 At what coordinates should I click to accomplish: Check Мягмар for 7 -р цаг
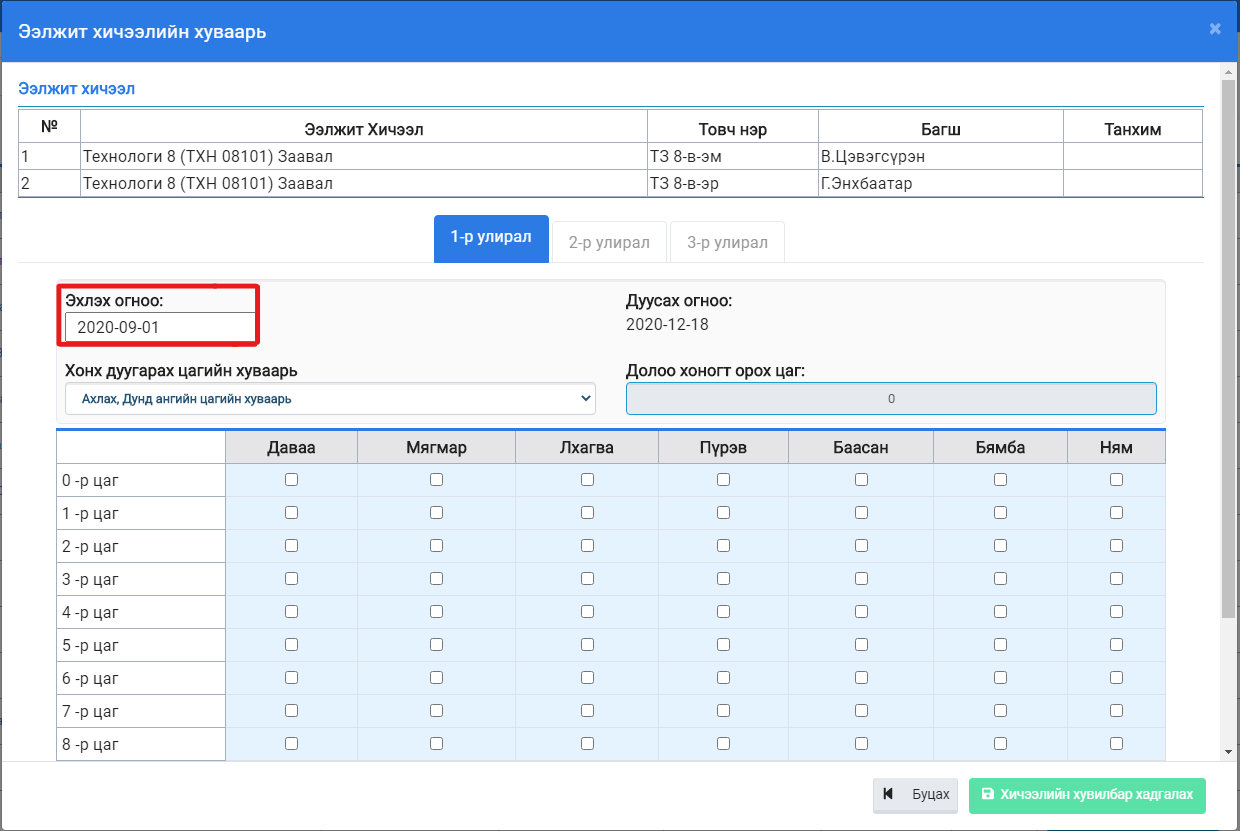[x=436, y=711]
